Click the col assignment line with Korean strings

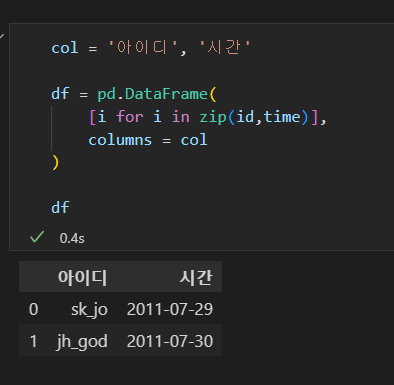[x=151, y=47]
